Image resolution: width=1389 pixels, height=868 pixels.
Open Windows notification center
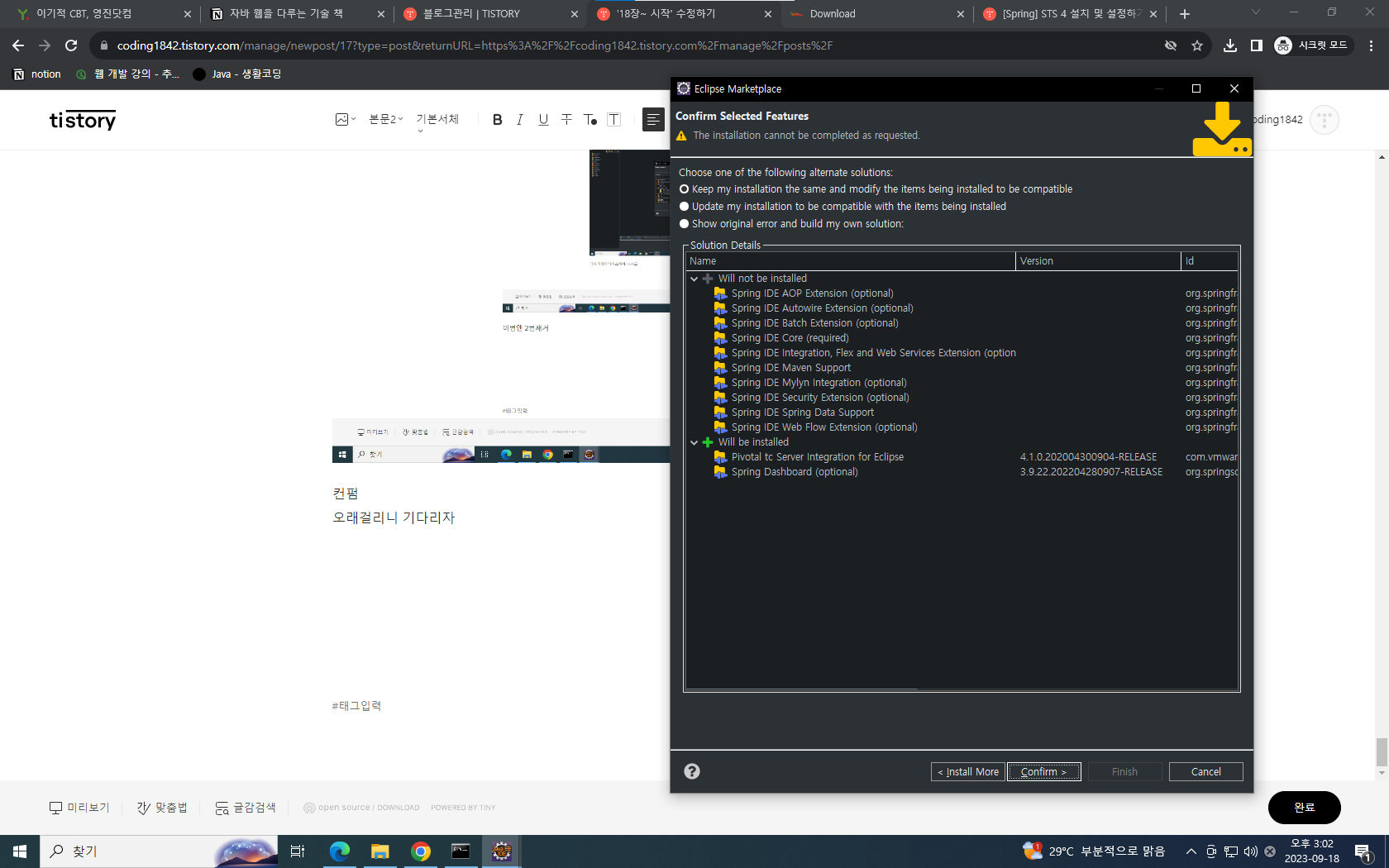[x=1363, y=852]
